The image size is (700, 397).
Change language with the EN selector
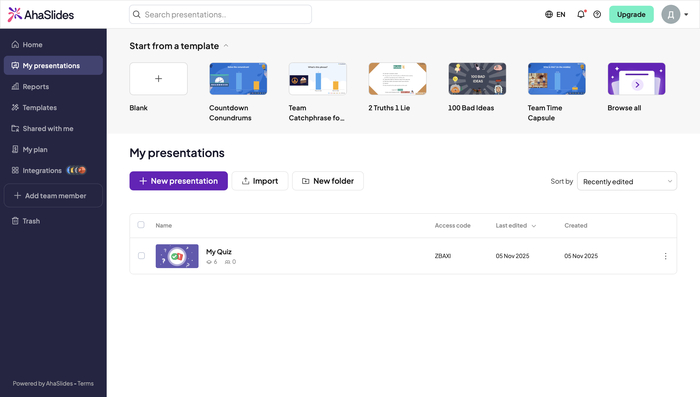click(555, 14)
